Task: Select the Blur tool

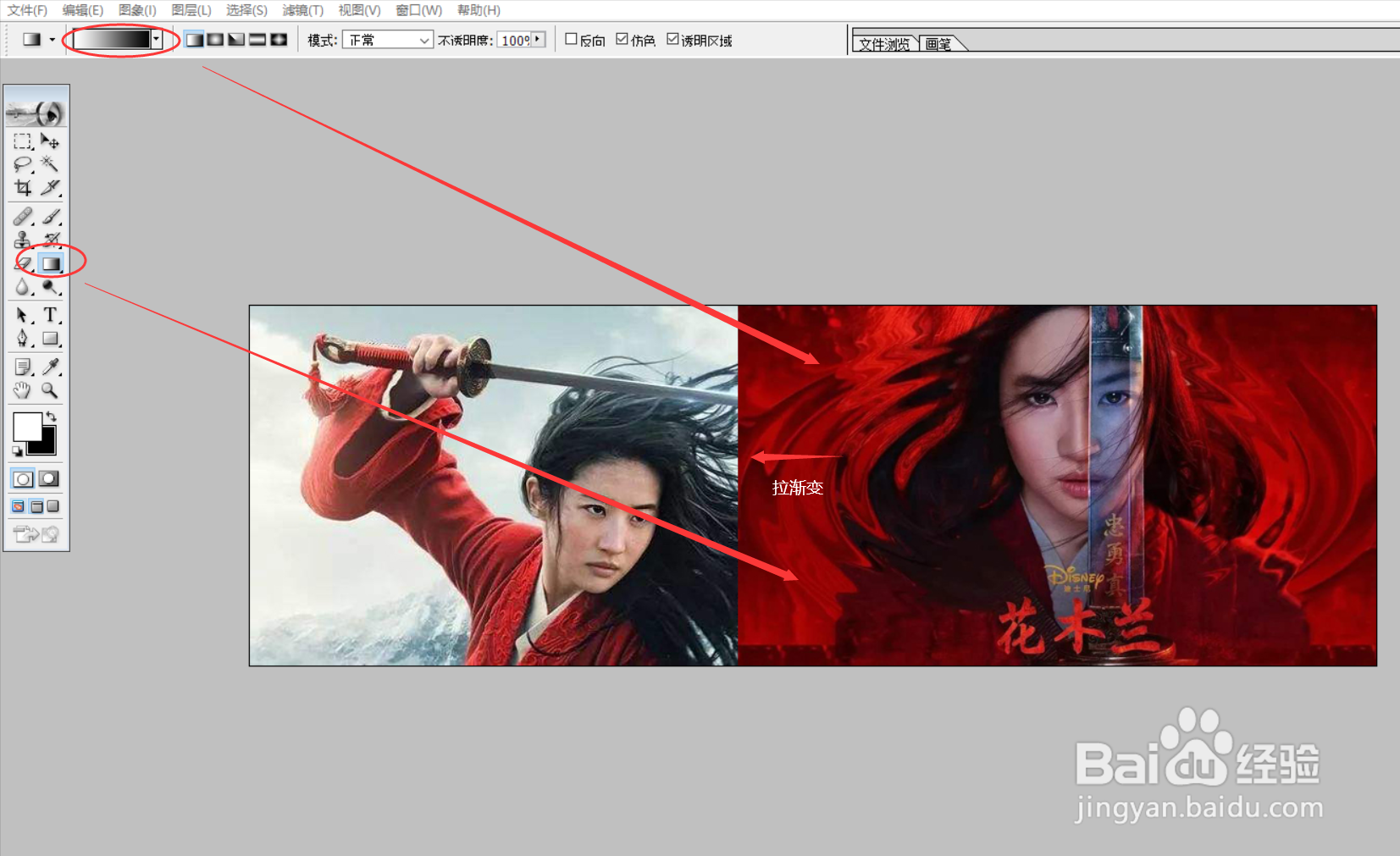Action: point(23,287)
